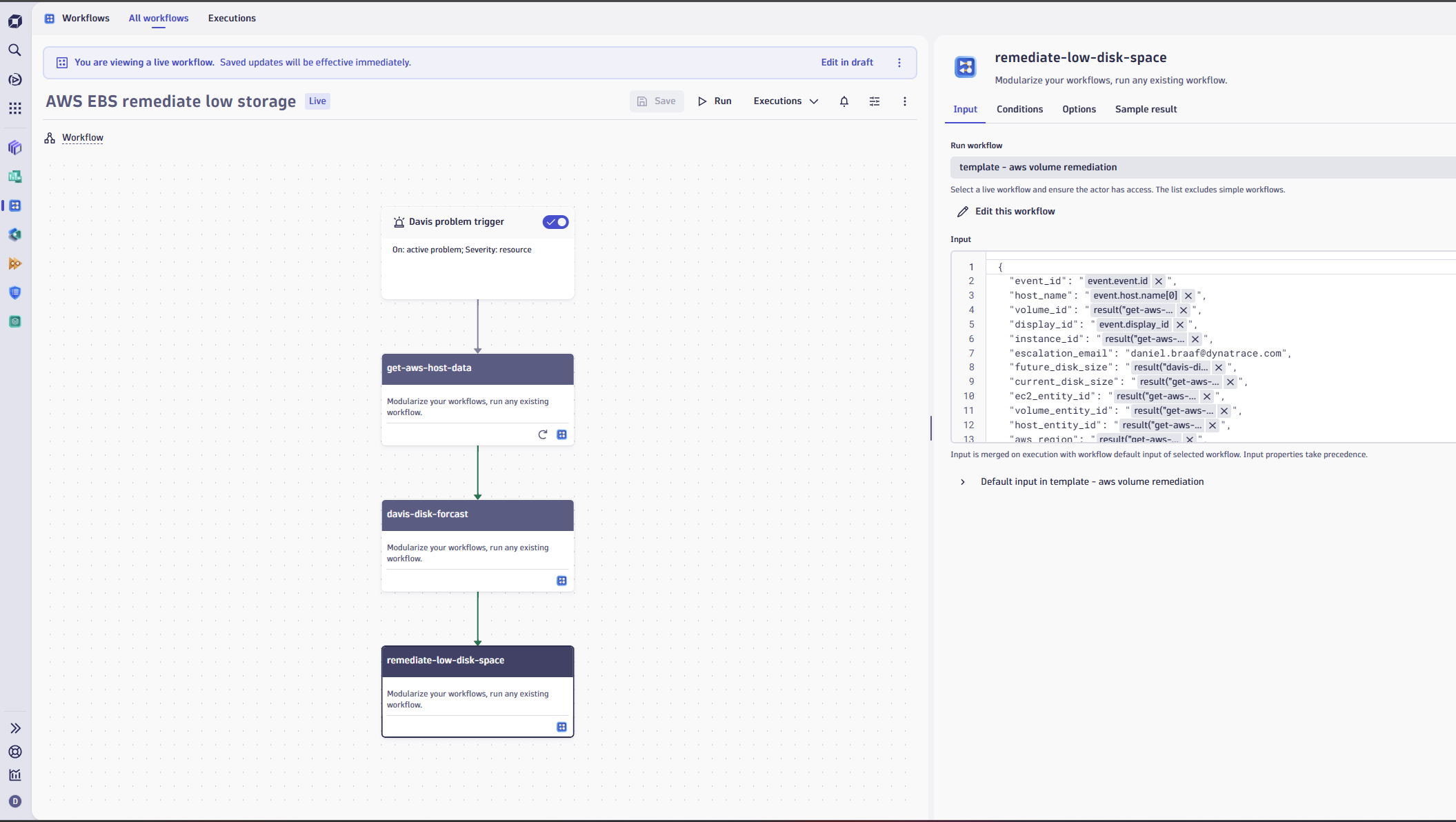1456x822 pixels.
Task: Open the Sample result tab
Action: (1146, 110)
